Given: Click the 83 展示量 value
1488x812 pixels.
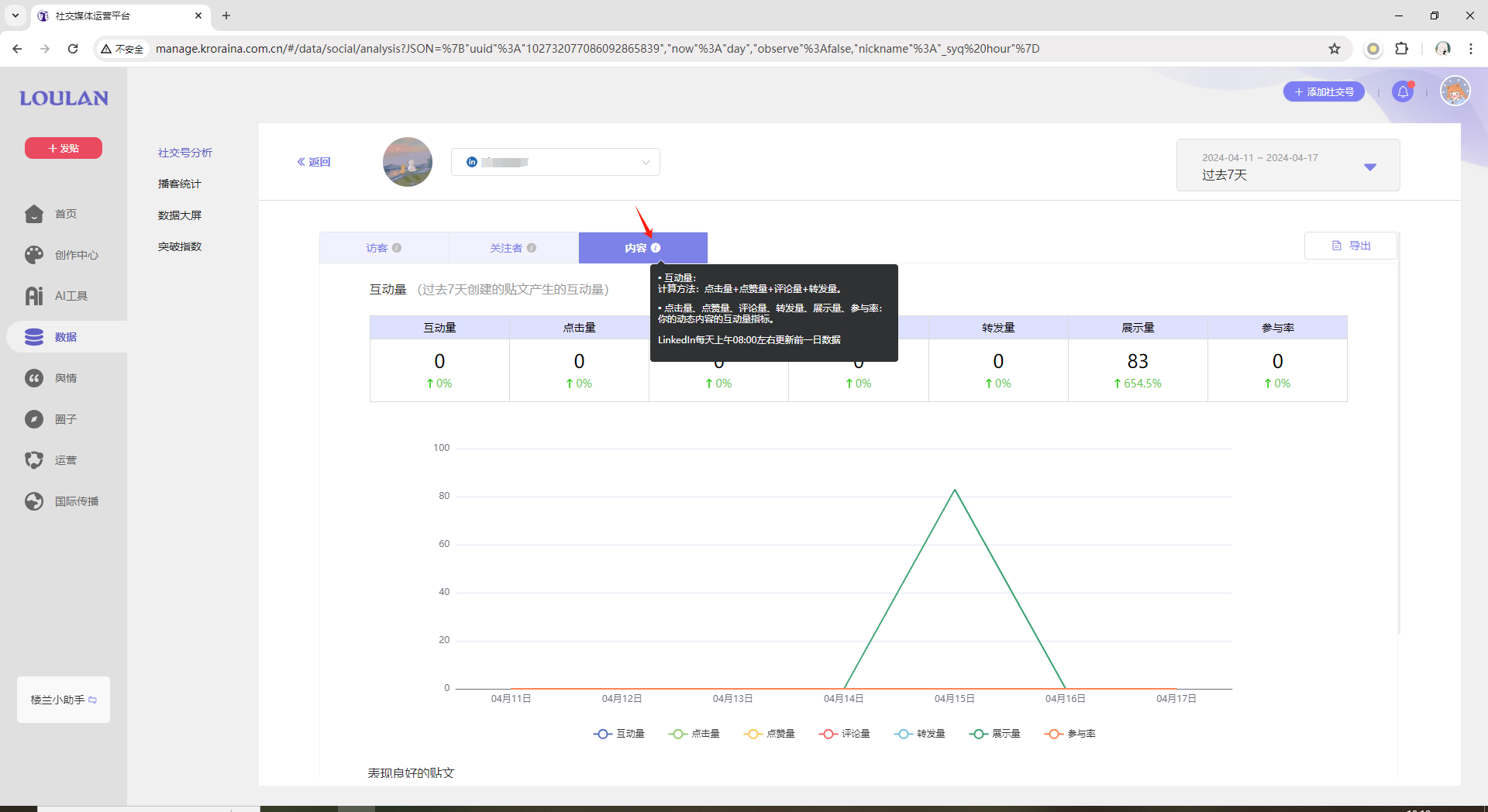Looking at the screenshot, I should click(x=1138, y=361).
